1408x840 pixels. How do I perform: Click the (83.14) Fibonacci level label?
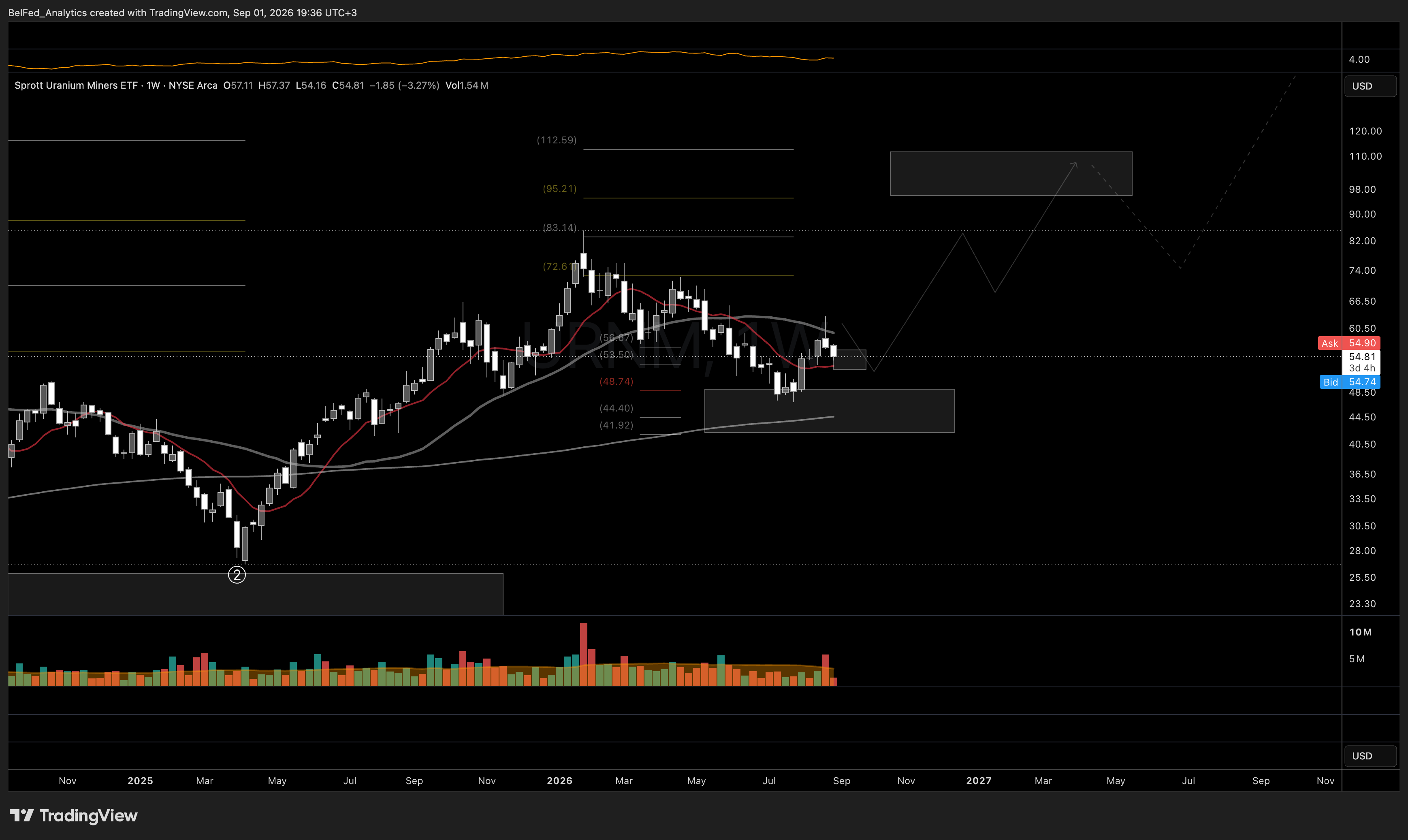click(560, 228)
